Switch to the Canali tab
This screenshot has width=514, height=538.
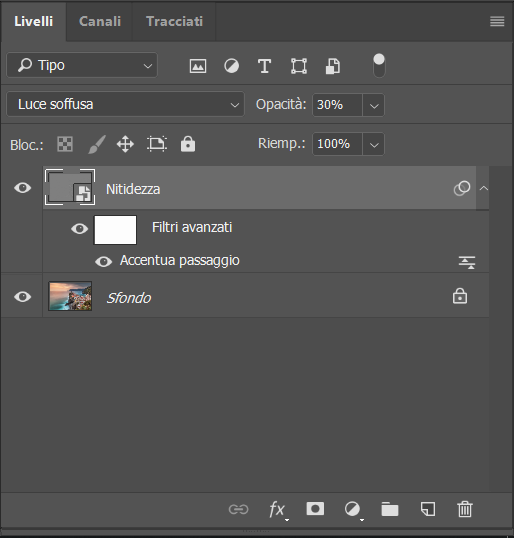(100, 21)
